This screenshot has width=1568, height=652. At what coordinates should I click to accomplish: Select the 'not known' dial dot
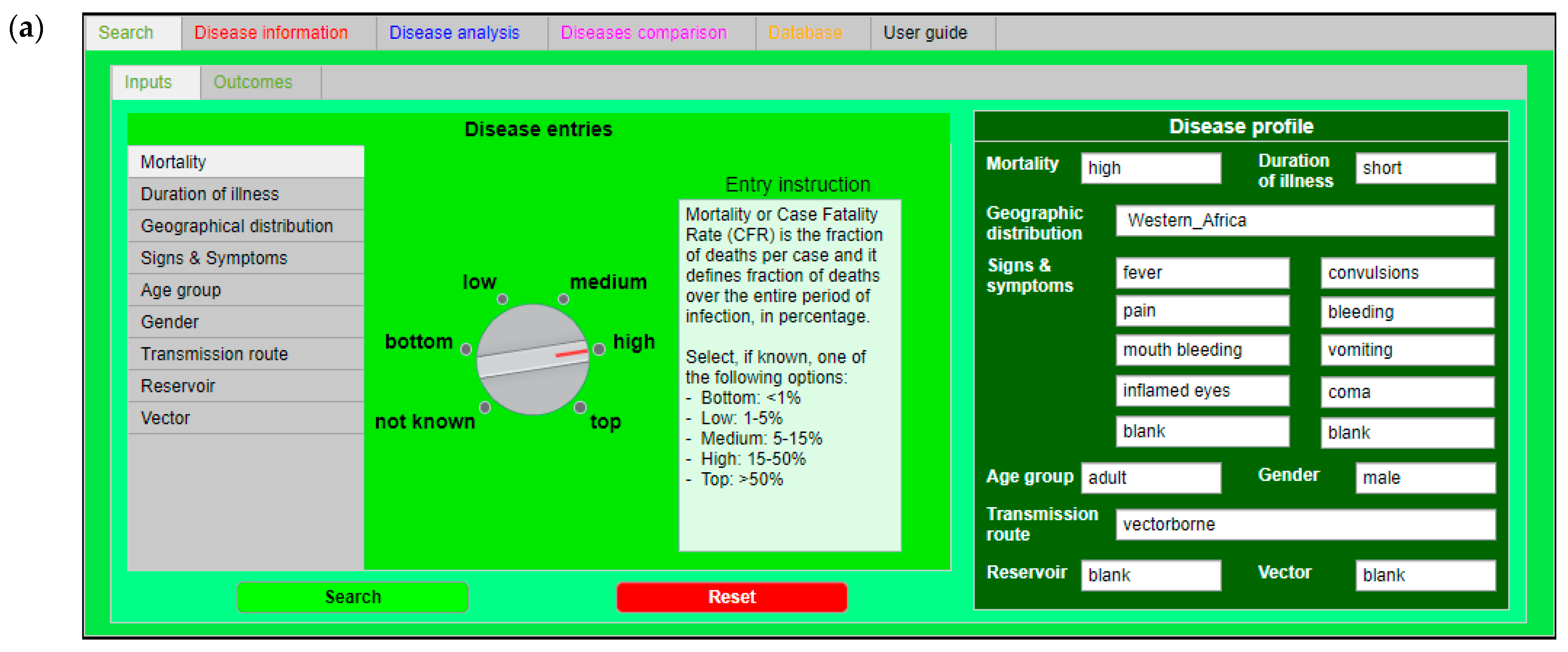(x=485, y=407)
